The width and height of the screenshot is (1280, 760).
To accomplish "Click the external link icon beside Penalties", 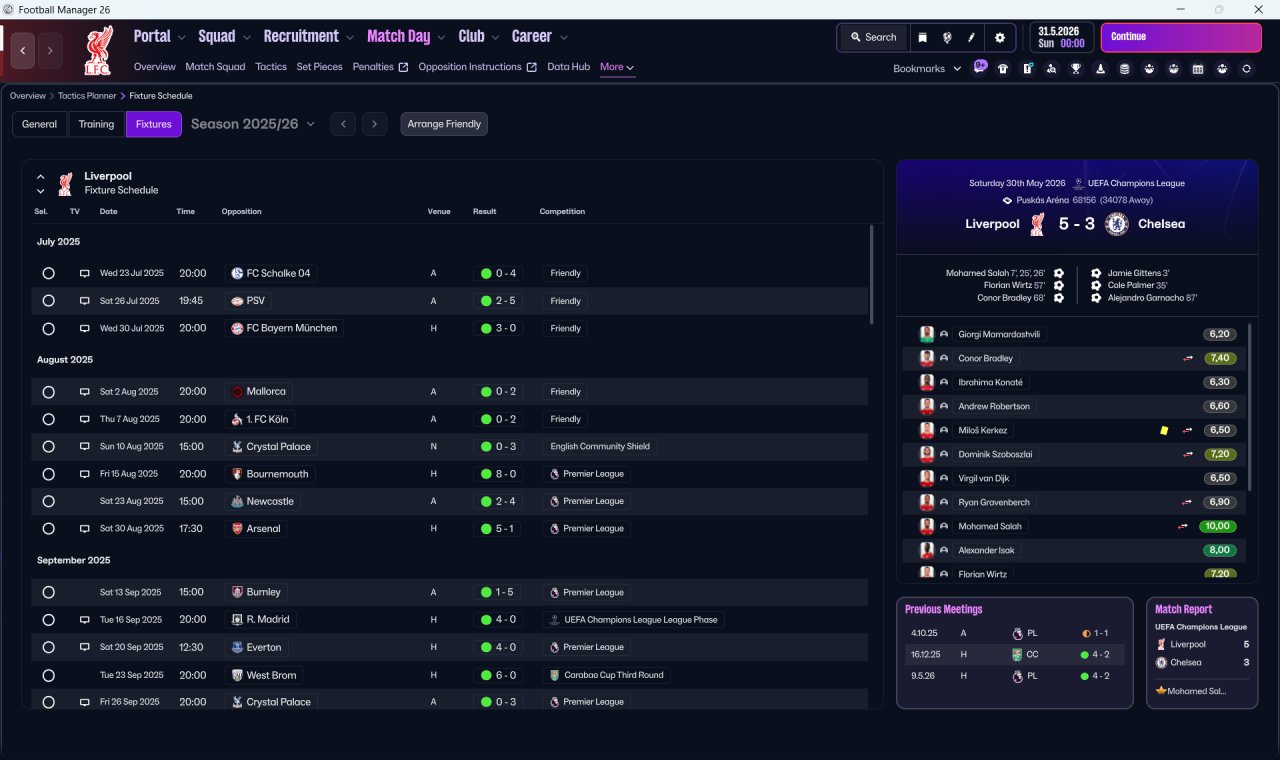I will point(403,67).
